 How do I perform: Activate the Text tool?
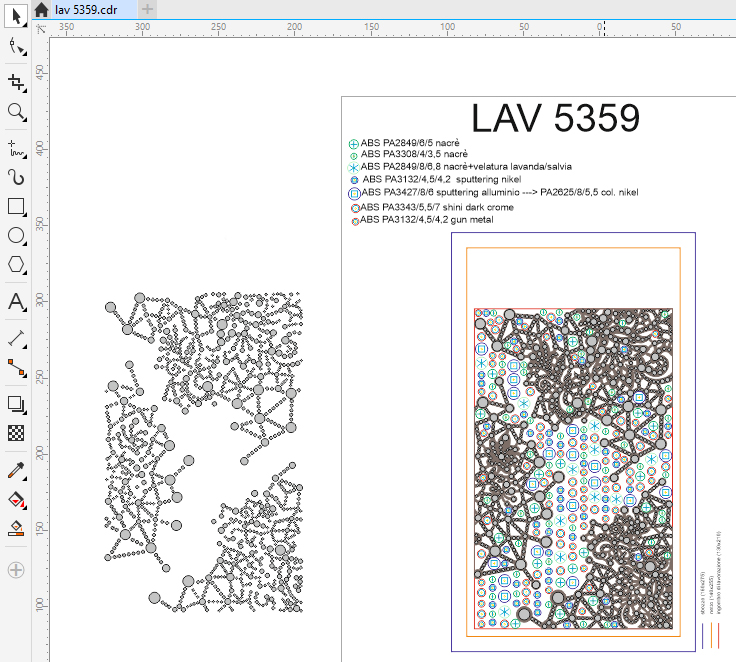click(16, 301)
